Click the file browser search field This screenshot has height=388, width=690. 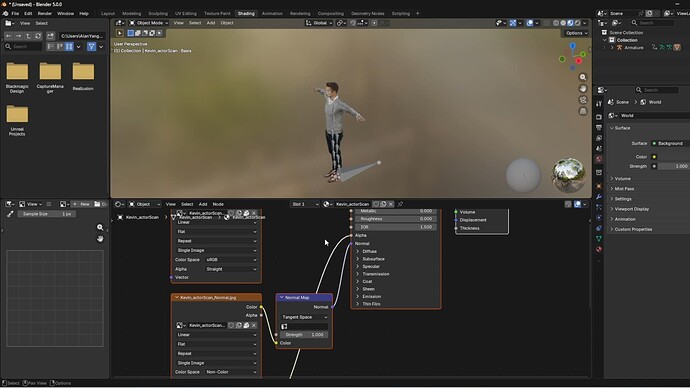23,46
